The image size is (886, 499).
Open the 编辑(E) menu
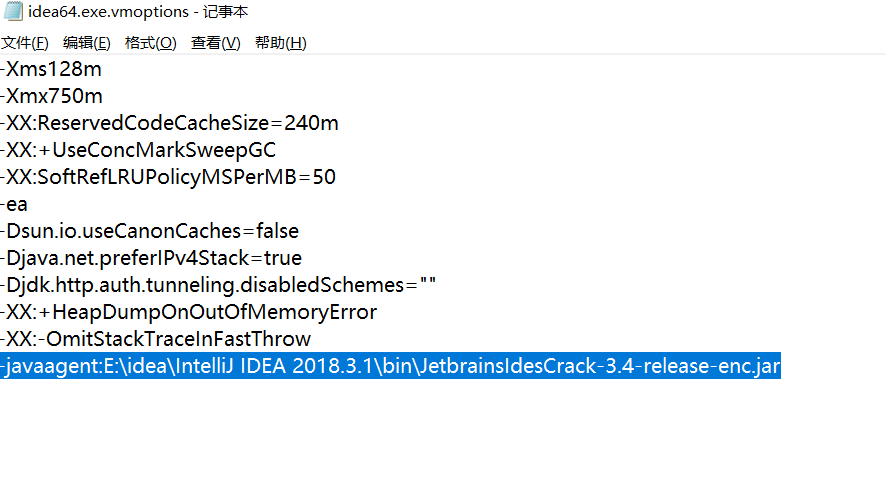(x=87, y=43)
